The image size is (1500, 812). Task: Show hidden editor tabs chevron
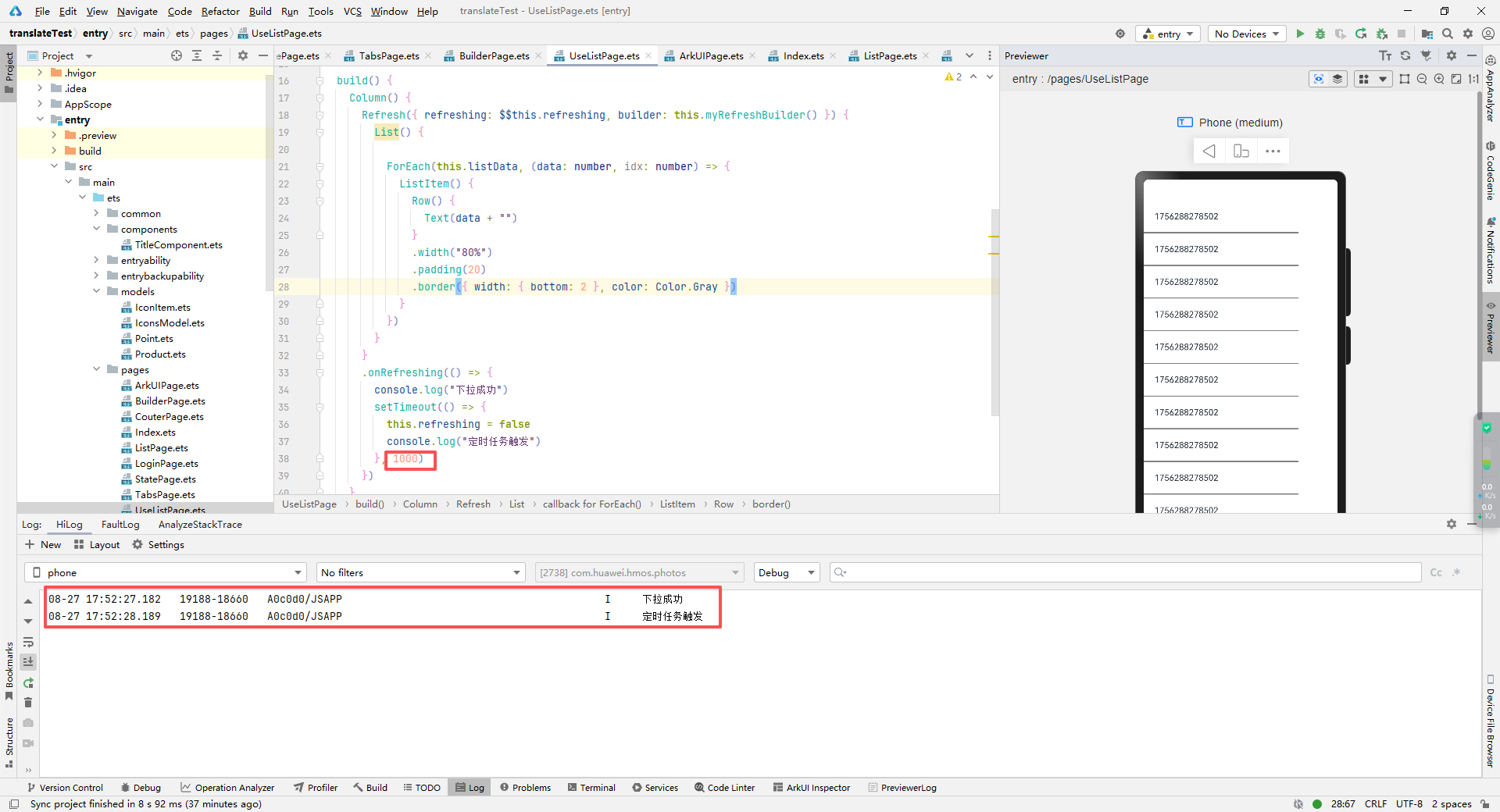pos(970,55)
